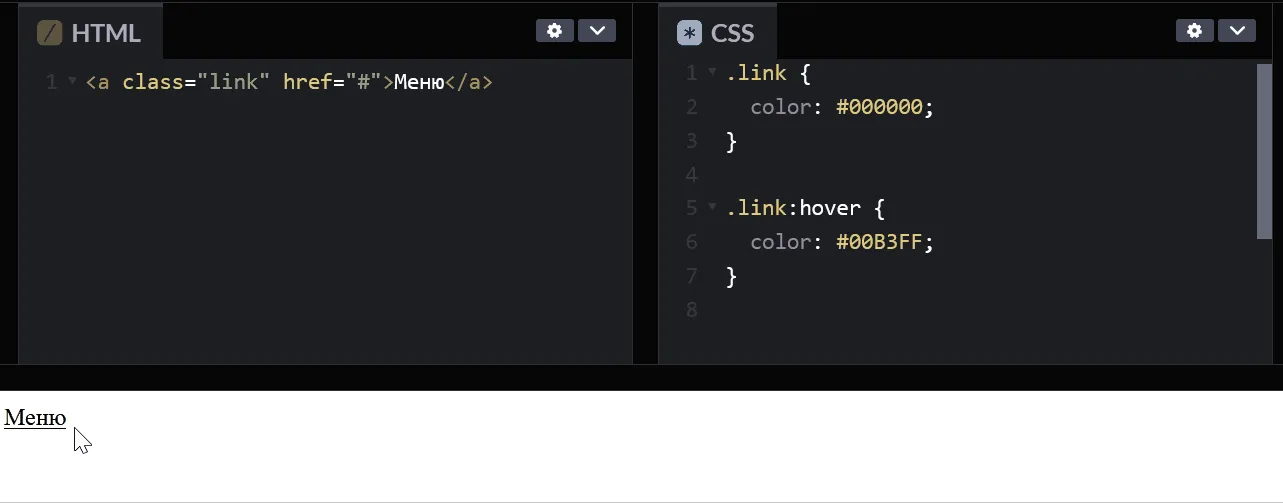Click the CSS editor vertical scrollbar
This screenshot has width=1283, height=503.
tap(1264, 151)
